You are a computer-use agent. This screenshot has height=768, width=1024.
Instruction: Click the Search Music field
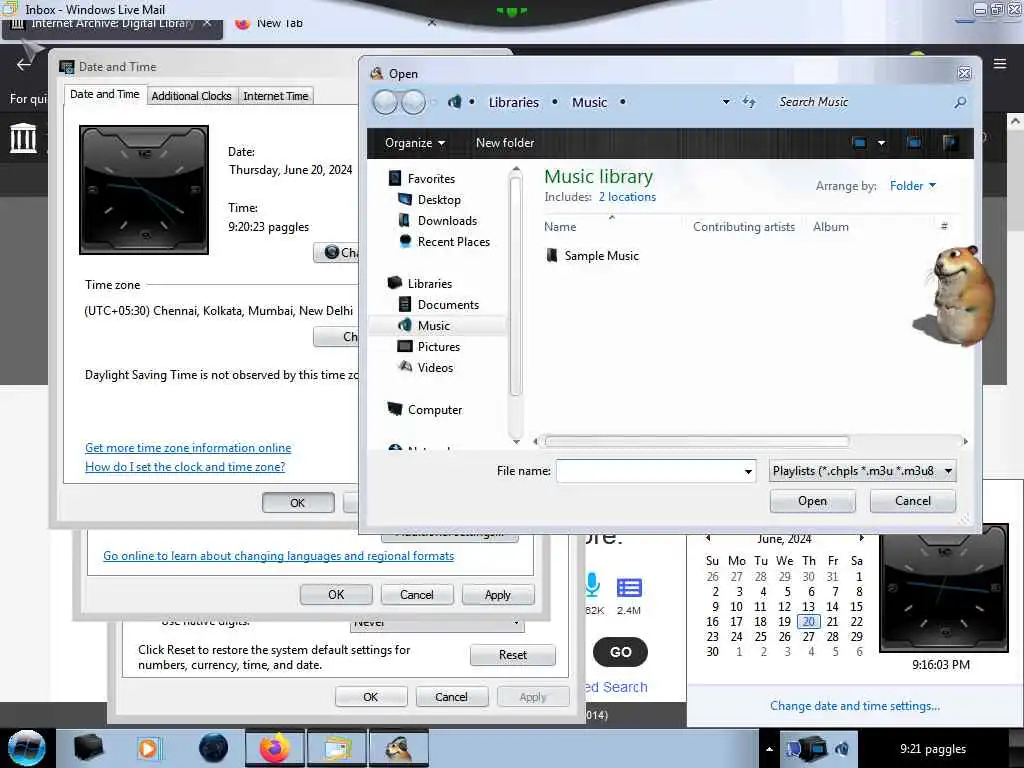861,102
